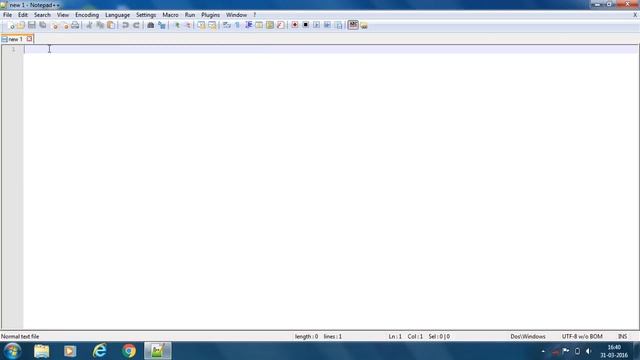Open the Settings menu

146,15
